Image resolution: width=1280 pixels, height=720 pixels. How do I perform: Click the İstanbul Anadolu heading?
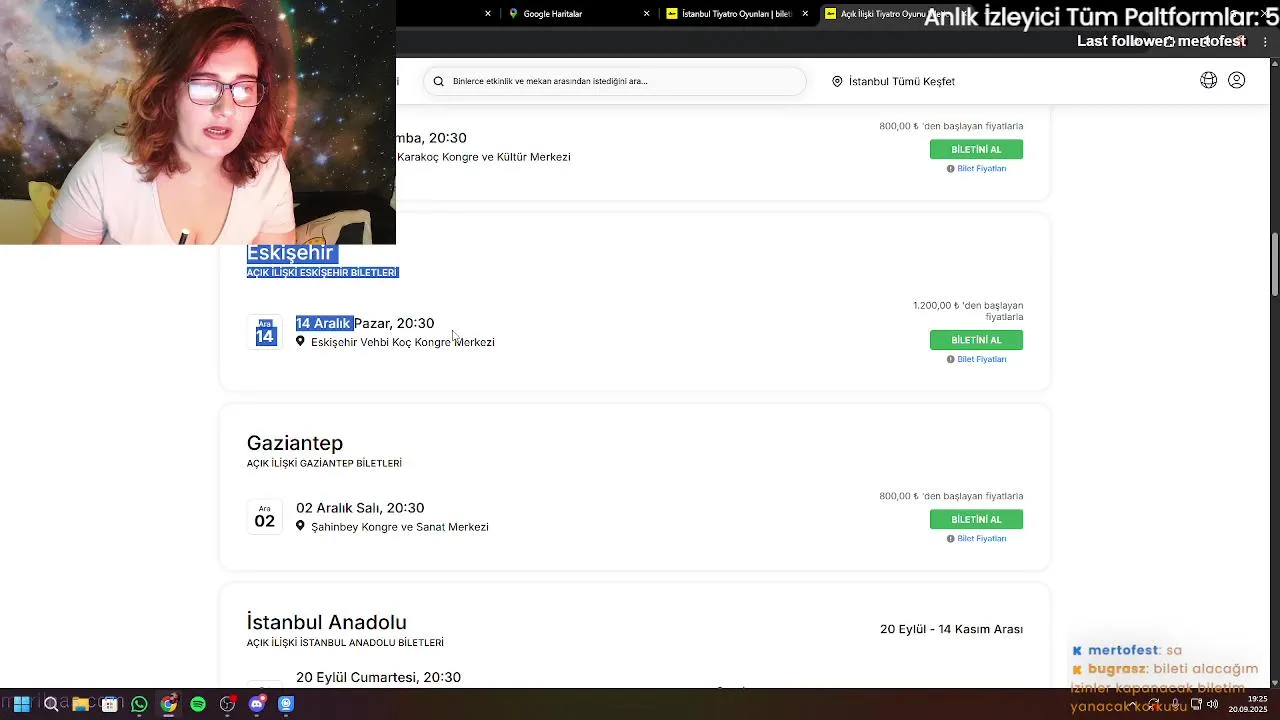(x=327, y=622)
